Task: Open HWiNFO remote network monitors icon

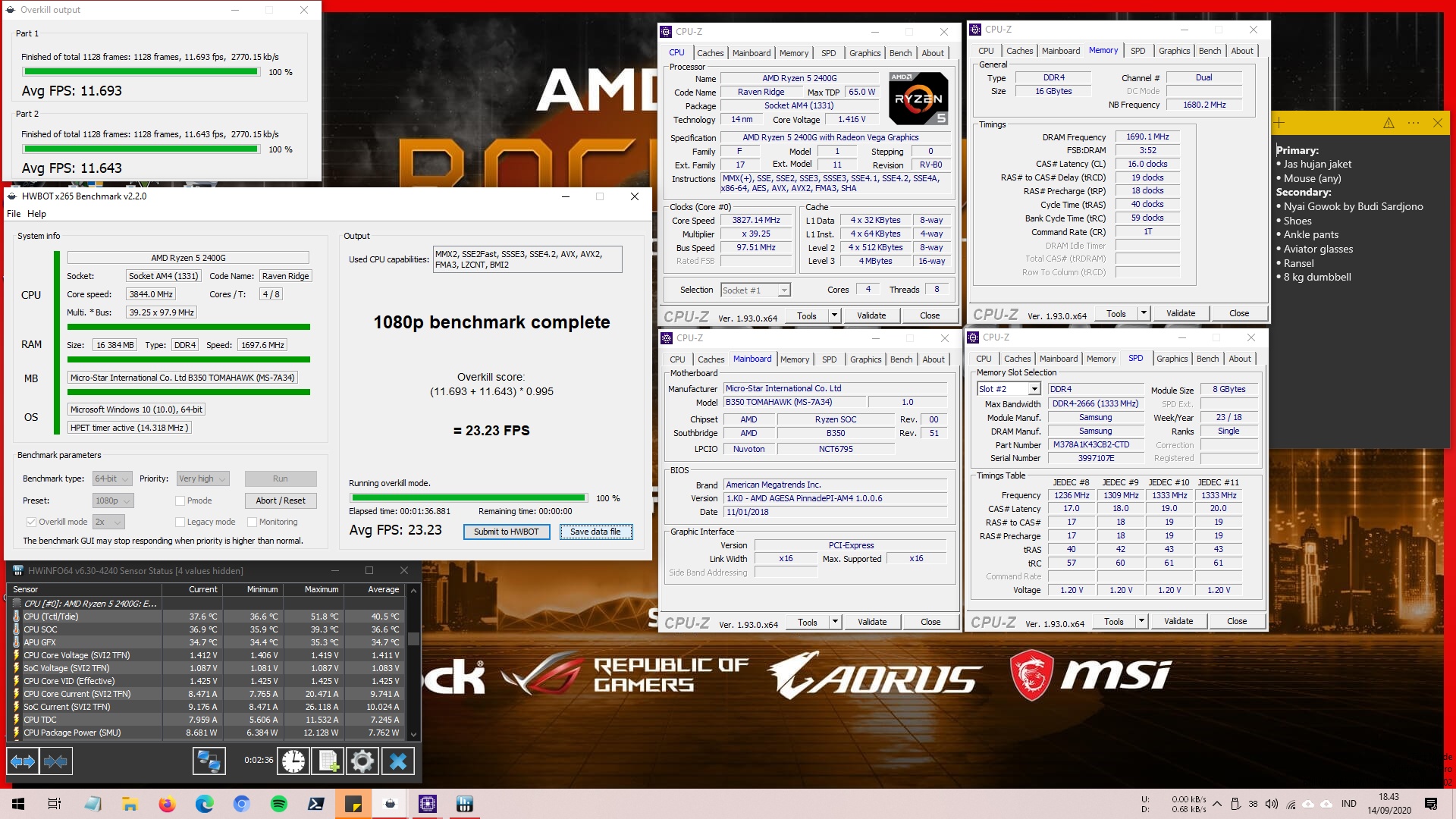Action: point(209,761)
